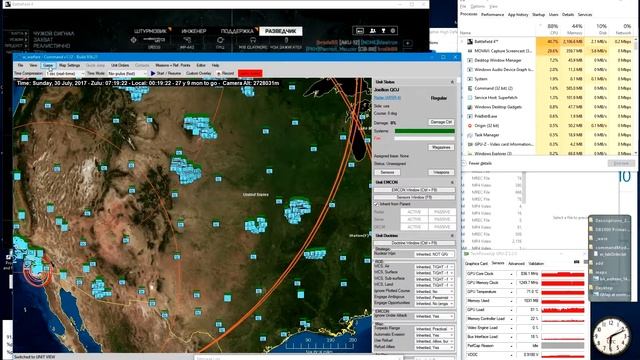Set Radar EMCON to ACTIVE

[x=414, y=212]
